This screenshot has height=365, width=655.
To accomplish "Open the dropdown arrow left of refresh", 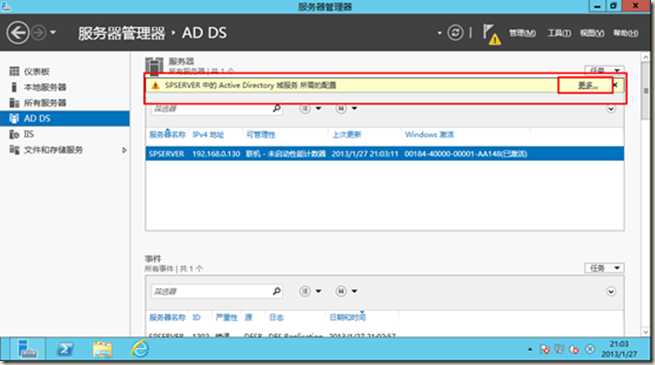I will (439, 33).
